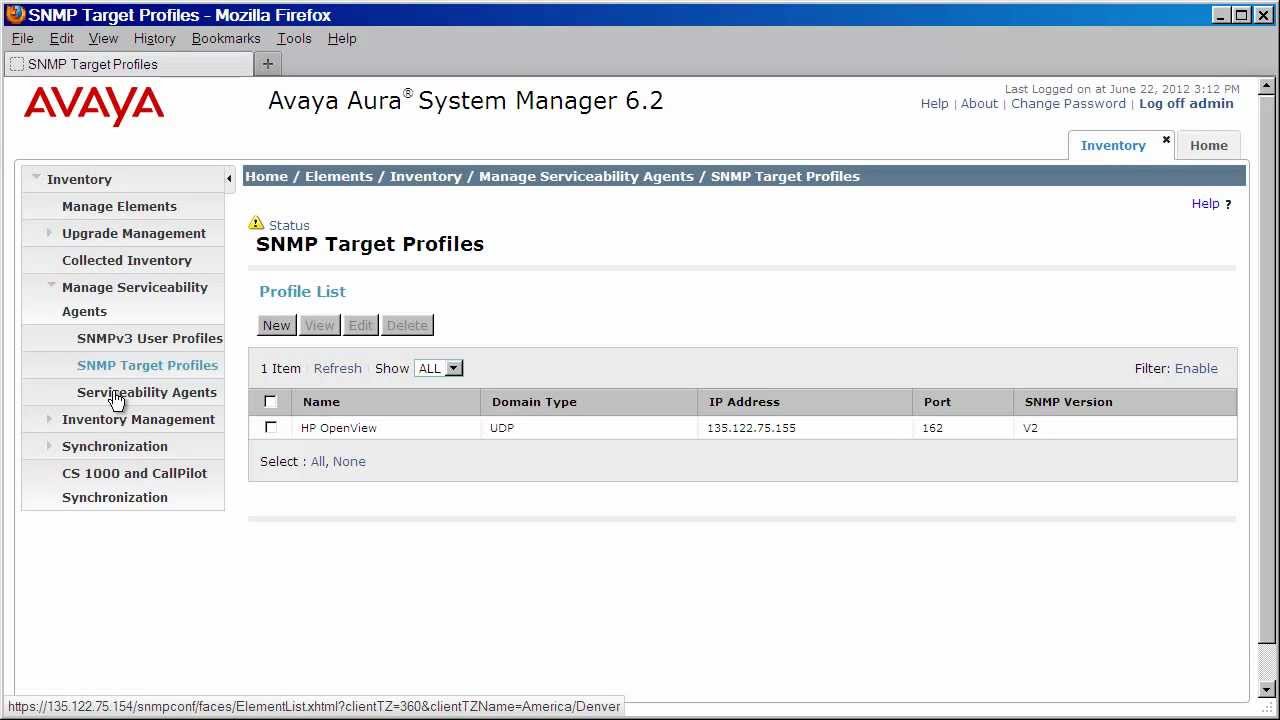Click the Refresh link
1280x720 pixels.
point(337,368)
